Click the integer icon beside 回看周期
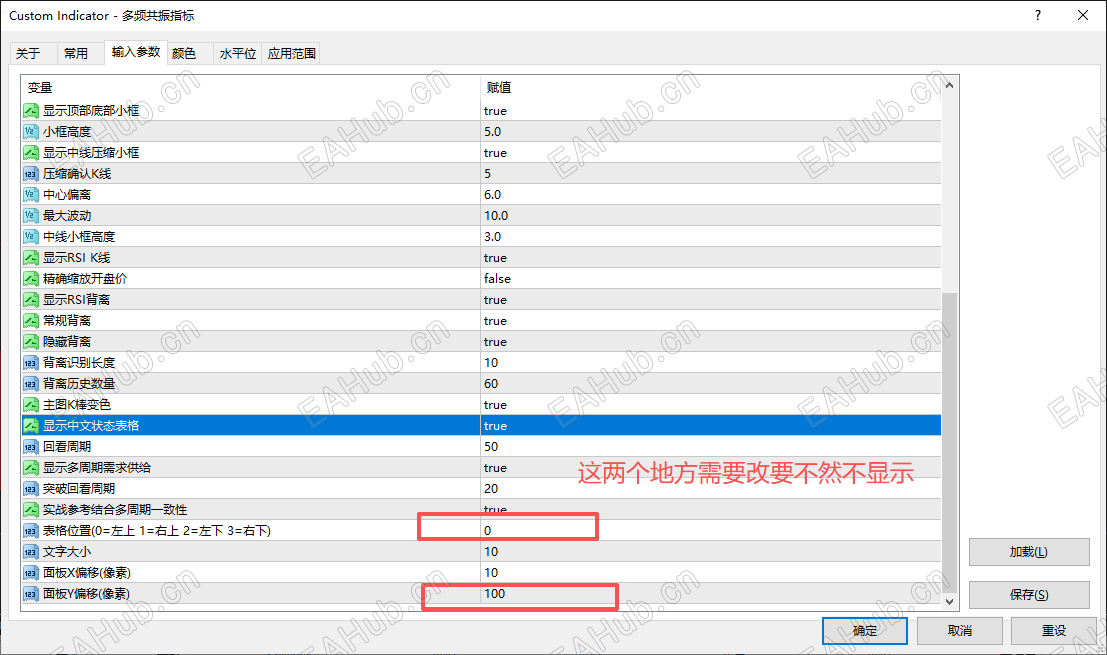 point(30,447)
